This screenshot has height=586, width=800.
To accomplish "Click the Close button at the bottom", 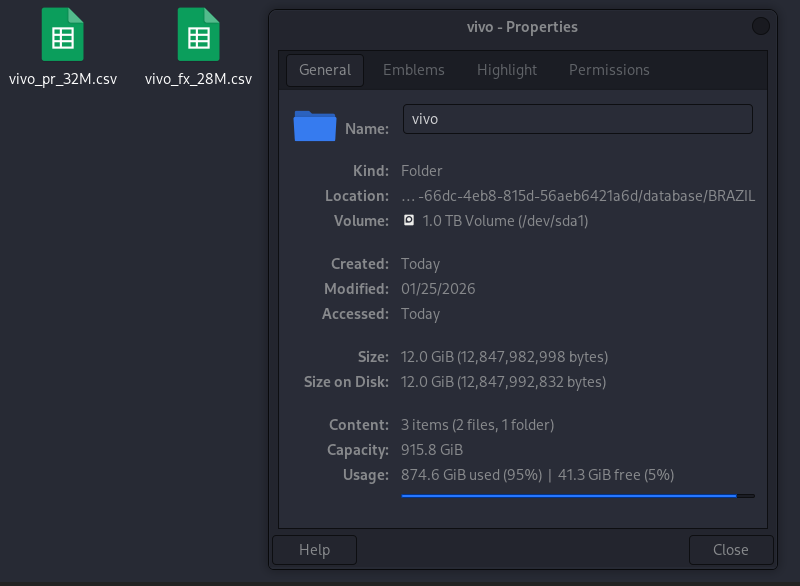I will (731, 550).
